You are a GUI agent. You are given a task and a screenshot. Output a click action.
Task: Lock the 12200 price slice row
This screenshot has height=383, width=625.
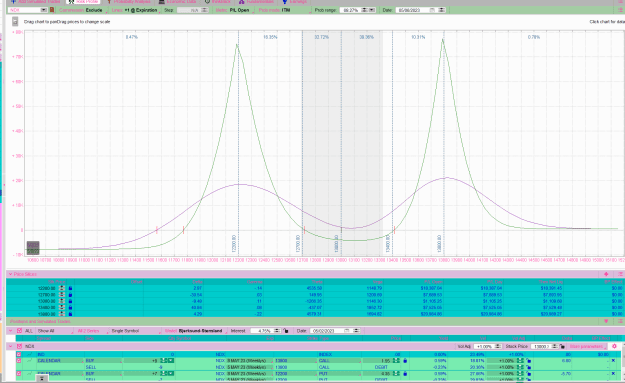[71, 288]
